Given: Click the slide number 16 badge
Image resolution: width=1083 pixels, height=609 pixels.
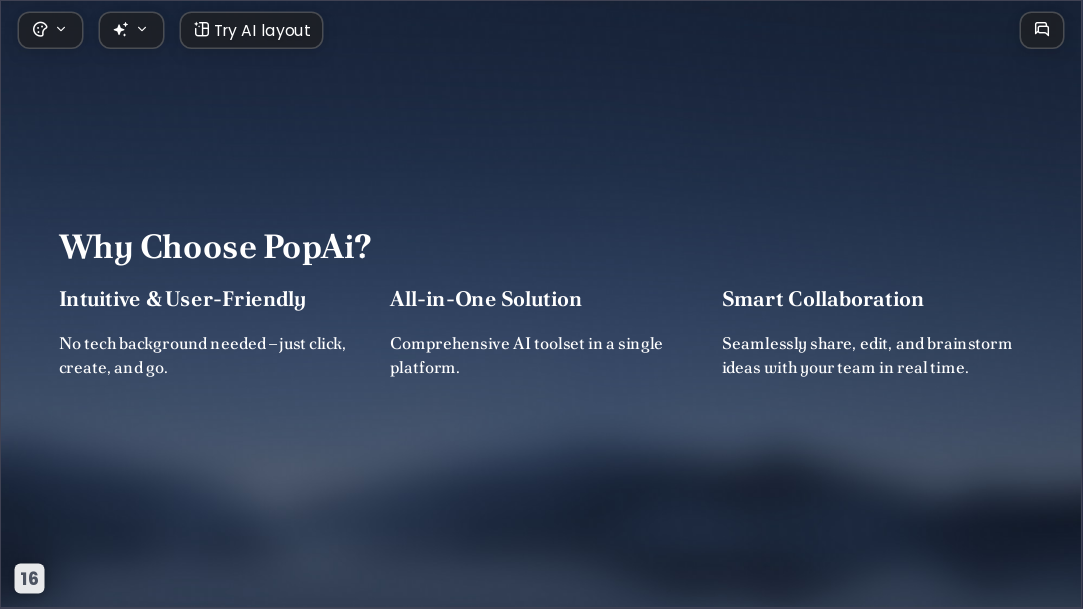Looking at the screenshot, I should pyautogui.click(x=29, y=578).
